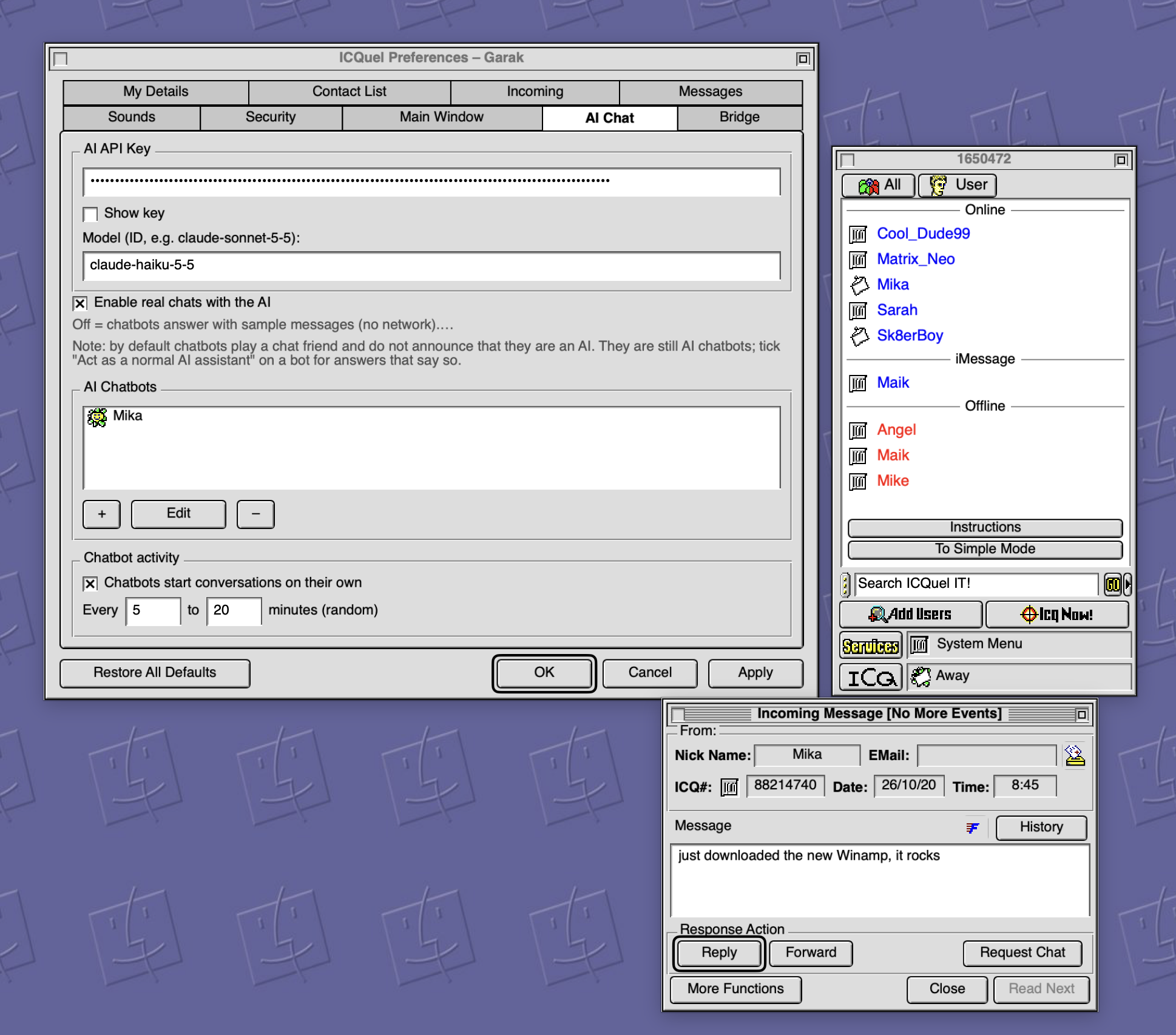Click the online Mika note icon

859,285
